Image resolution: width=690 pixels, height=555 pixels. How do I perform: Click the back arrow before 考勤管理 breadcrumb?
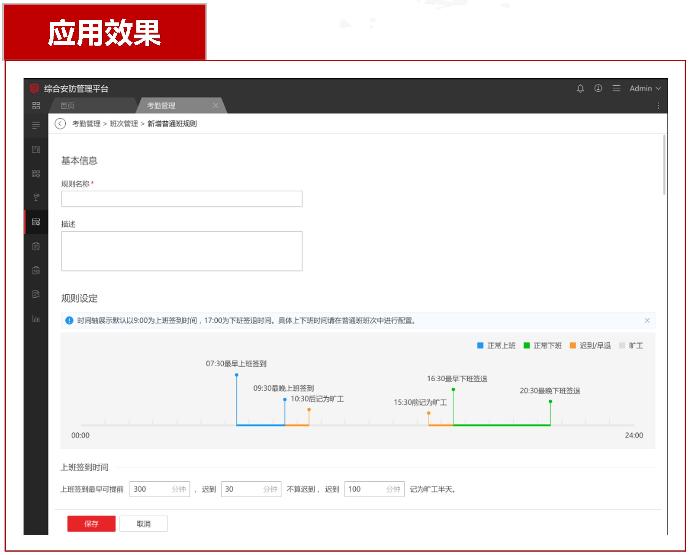(x=60, y=124)
